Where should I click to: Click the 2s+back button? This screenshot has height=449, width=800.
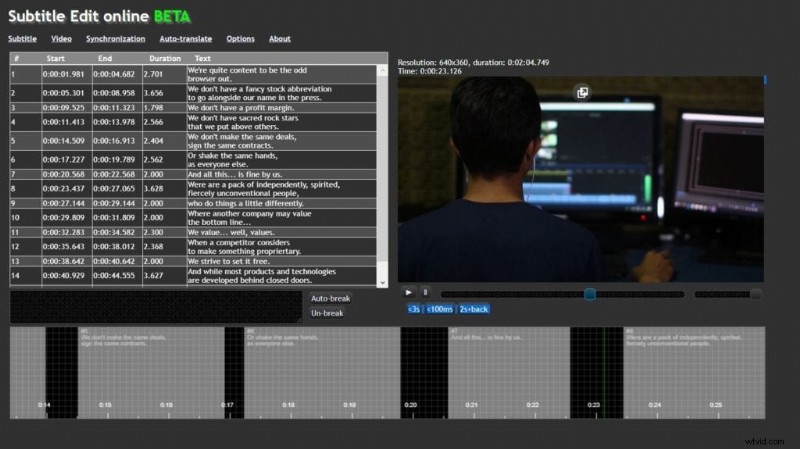(473, 309)
